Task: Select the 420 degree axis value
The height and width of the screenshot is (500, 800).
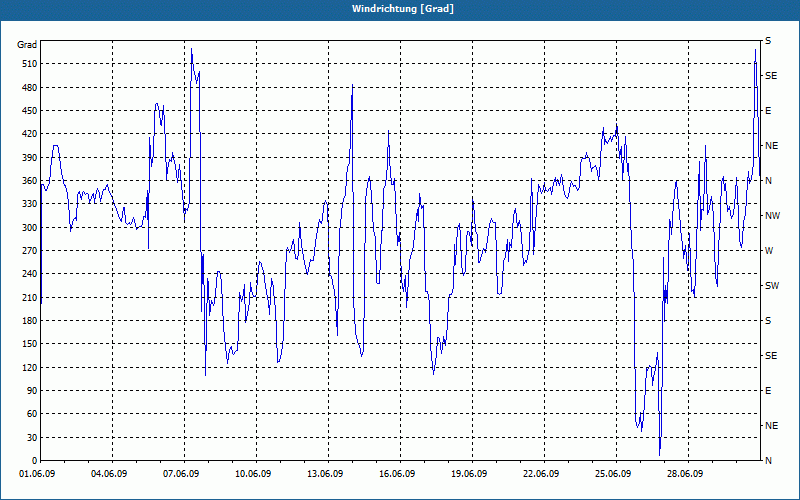Action: [x=30, y=134]
